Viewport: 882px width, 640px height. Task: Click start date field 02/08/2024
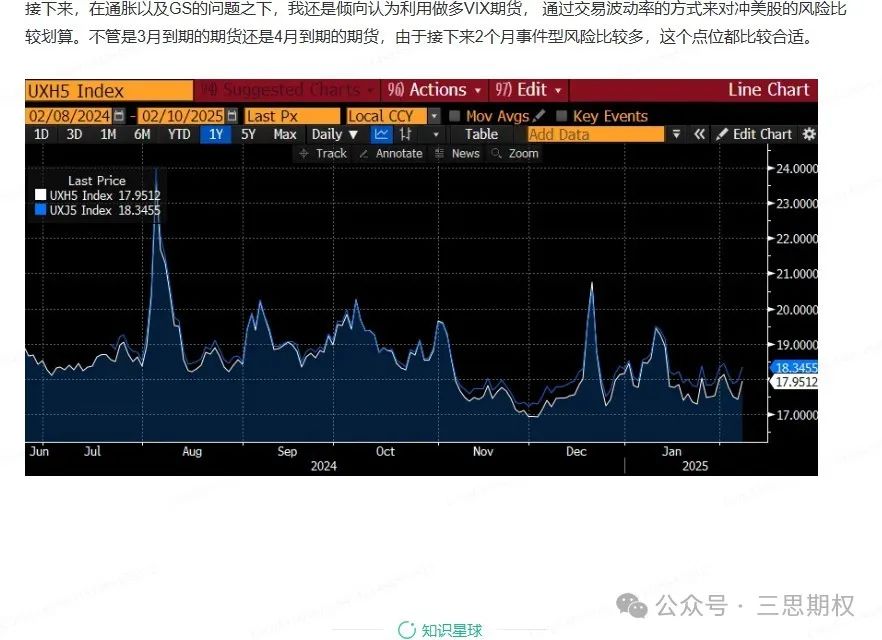point(70,116)
